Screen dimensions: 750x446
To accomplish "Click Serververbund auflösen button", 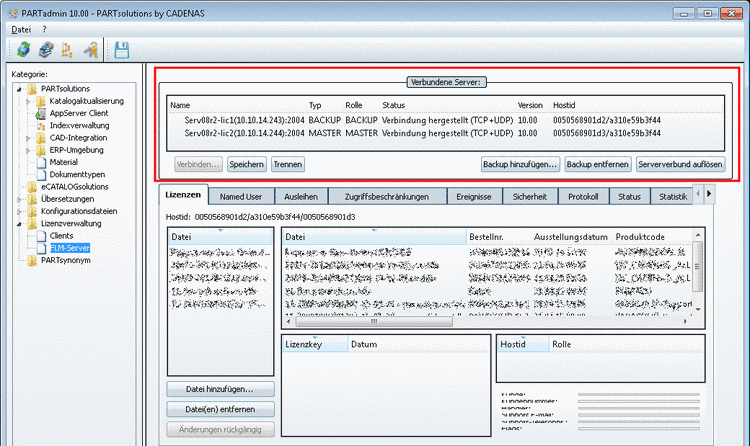I will 680,165.
